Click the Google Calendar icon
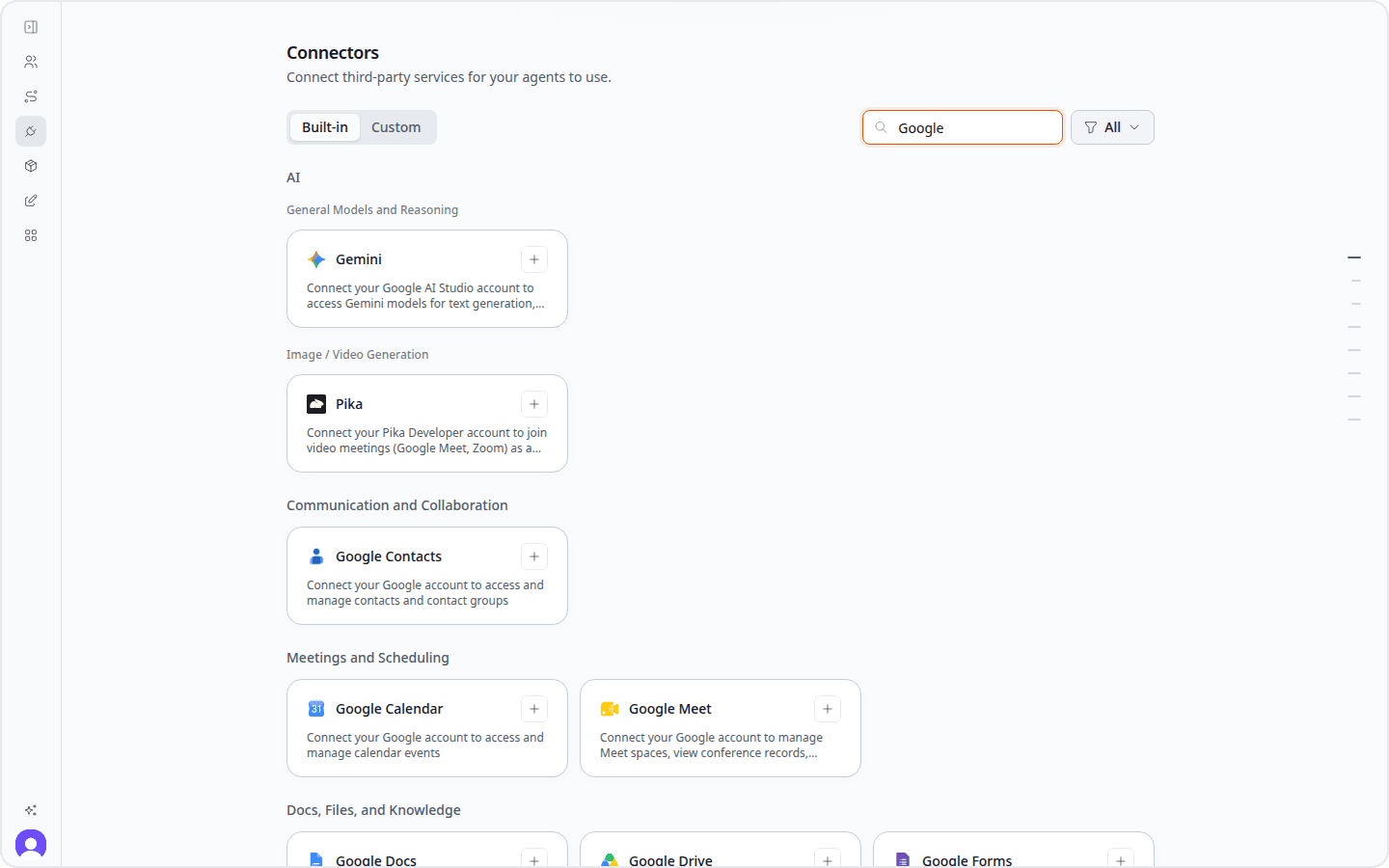1389x868 pixels. [x=316, y=709]
